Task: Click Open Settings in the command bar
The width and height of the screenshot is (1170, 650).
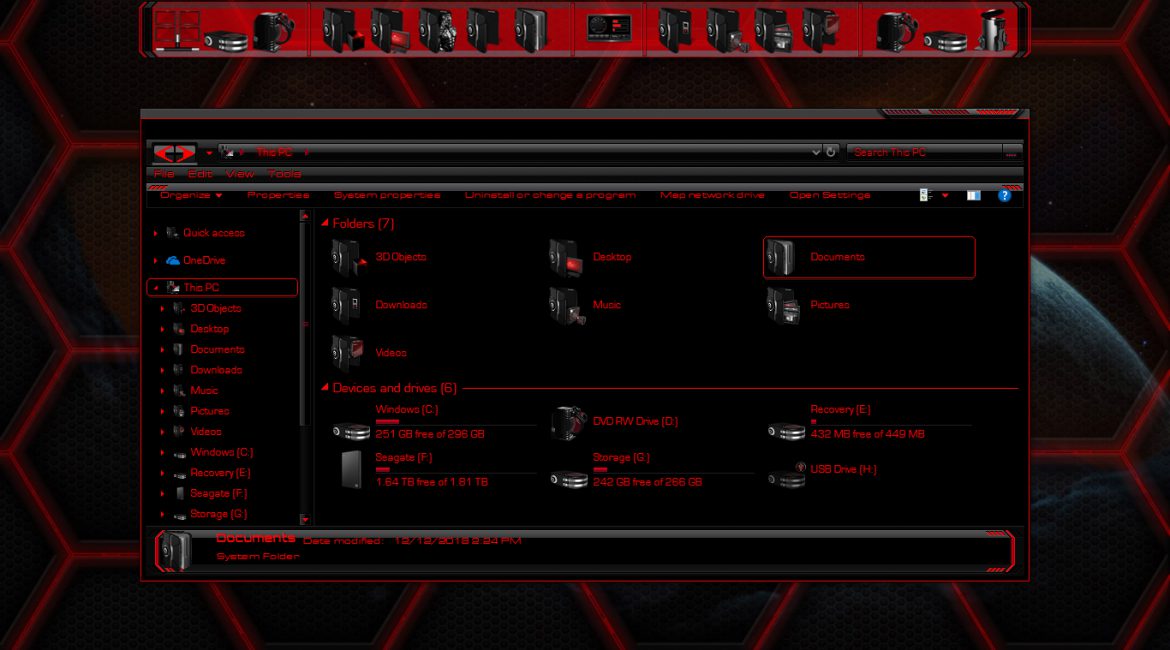Action: click(x=830, y=195)
